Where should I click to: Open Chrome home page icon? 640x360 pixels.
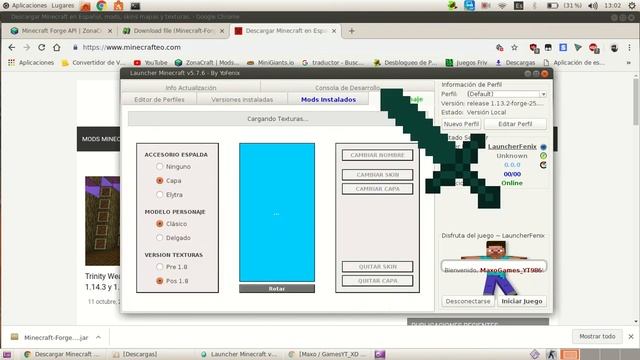point(57,47)
